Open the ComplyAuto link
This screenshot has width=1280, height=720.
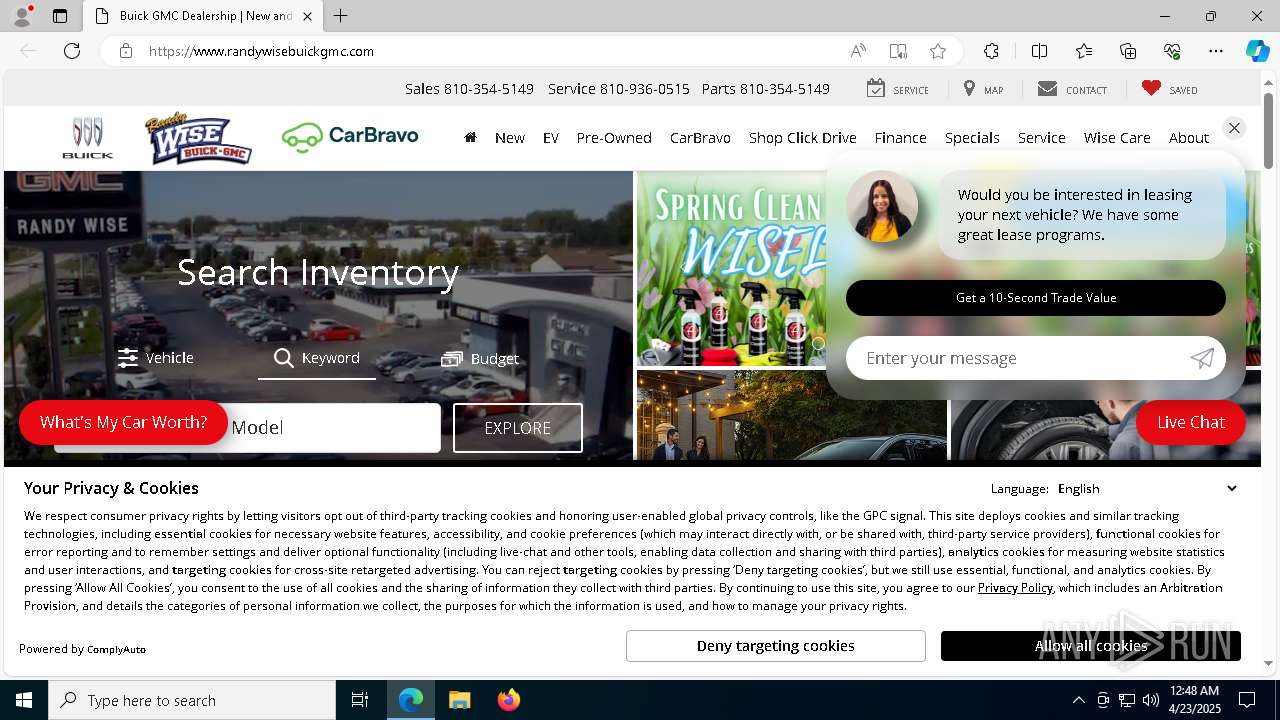(116, 649)
